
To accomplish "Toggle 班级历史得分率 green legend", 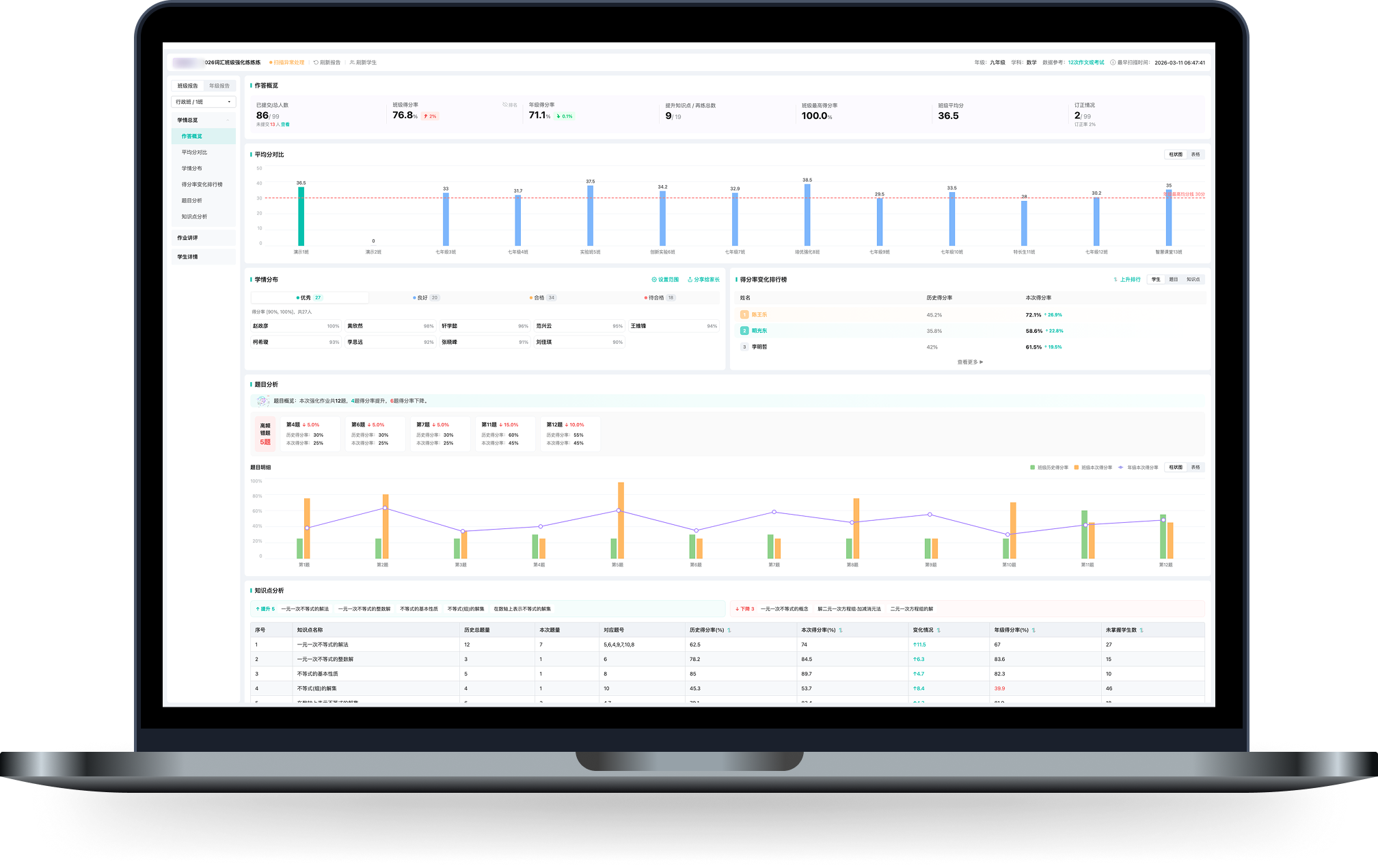I will coord(1049,467).
